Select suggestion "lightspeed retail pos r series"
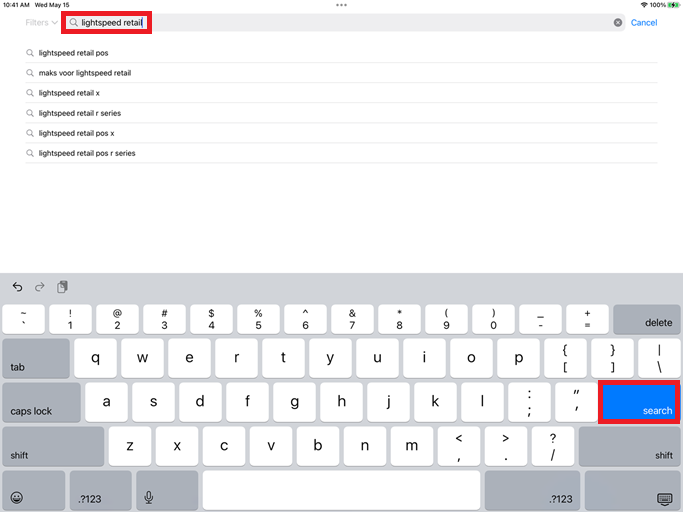The height and width of the screenshot is (512, 683). [341, 153]
